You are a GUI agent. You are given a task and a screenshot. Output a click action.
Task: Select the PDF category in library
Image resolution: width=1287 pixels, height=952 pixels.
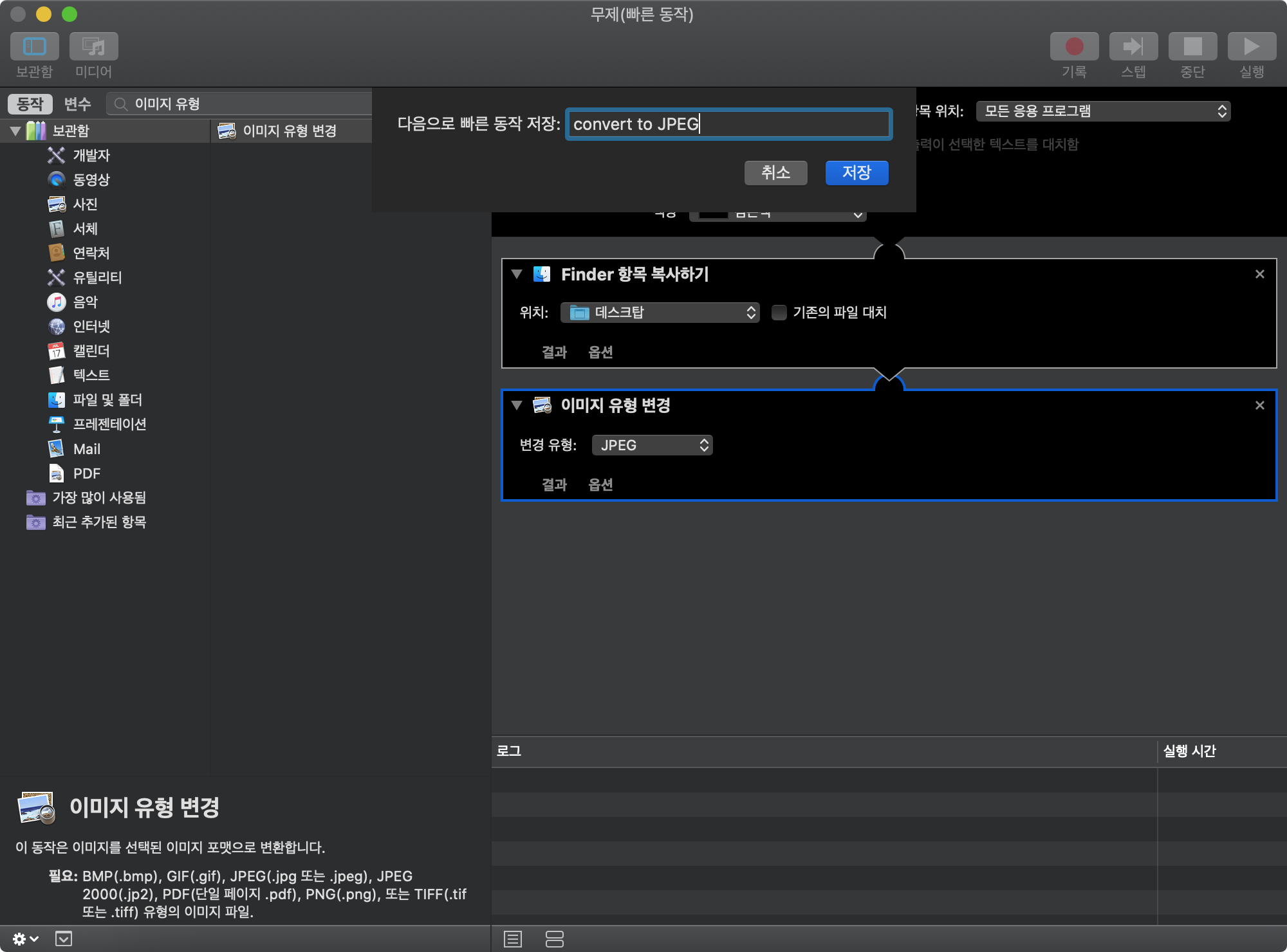(x=86, y=473)
